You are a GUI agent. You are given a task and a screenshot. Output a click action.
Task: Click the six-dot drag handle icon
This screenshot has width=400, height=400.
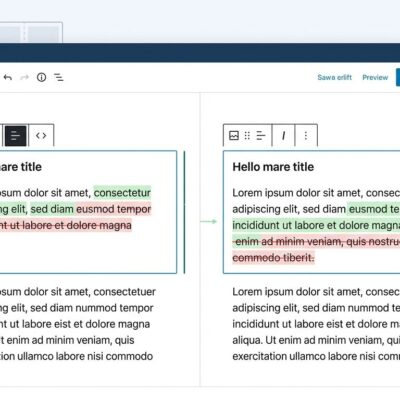coord(247,136)
